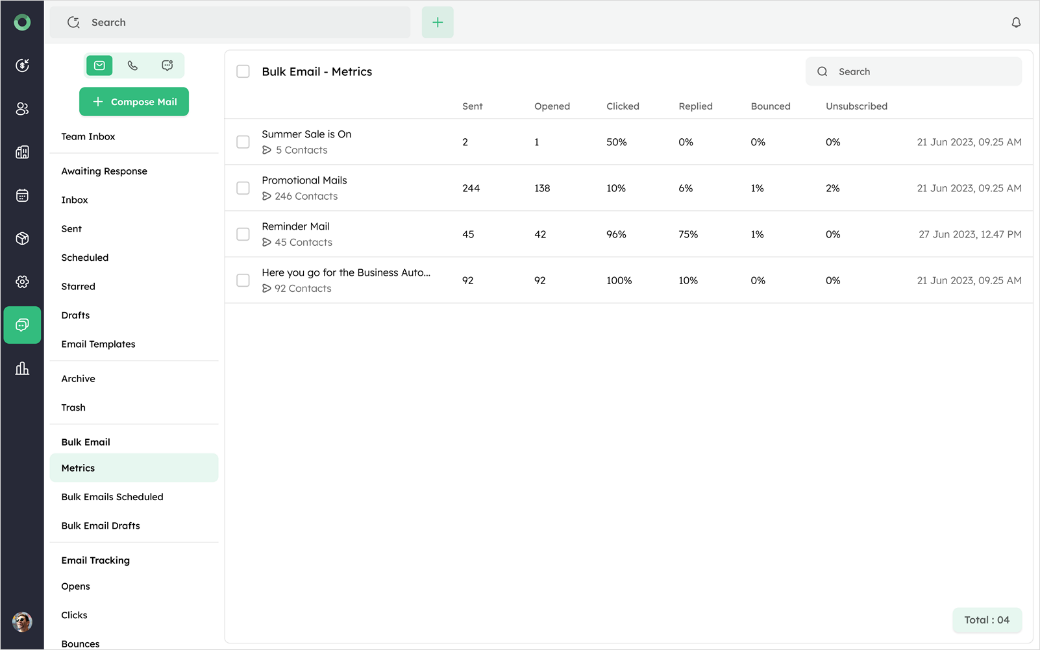Open the Sent folder in mail sidebar

point(72,229)
